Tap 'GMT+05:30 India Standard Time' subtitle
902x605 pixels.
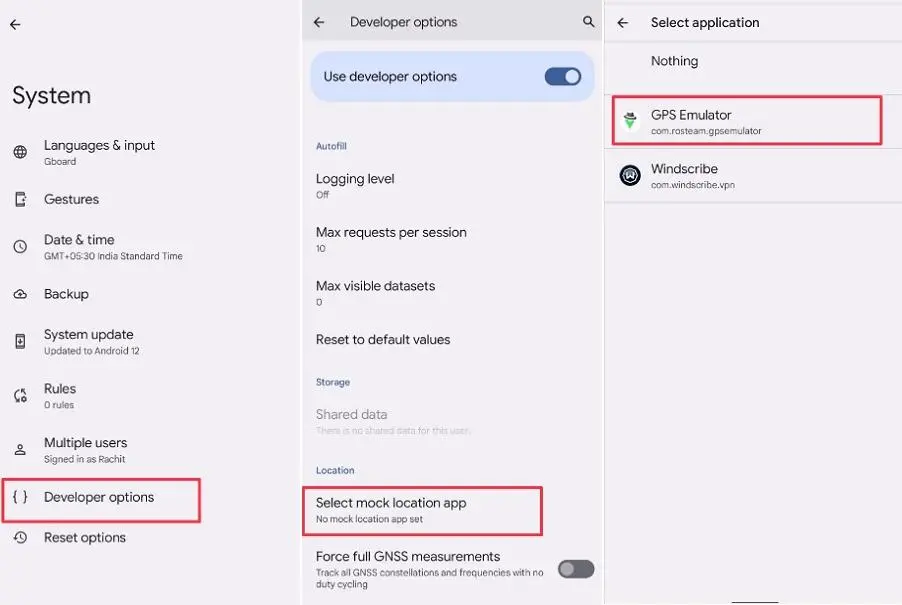tap(113, 256)
